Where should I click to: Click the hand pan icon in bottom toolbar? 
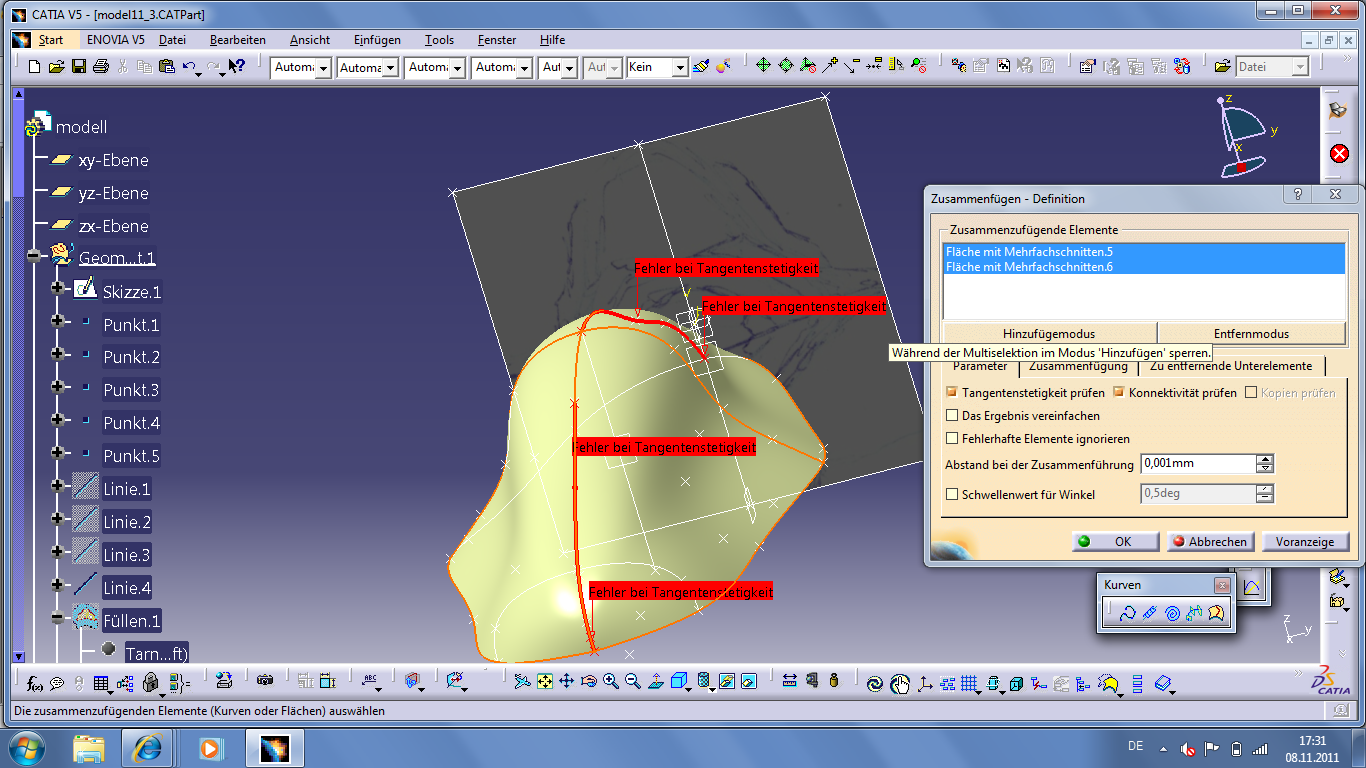[x=900, y=684]
